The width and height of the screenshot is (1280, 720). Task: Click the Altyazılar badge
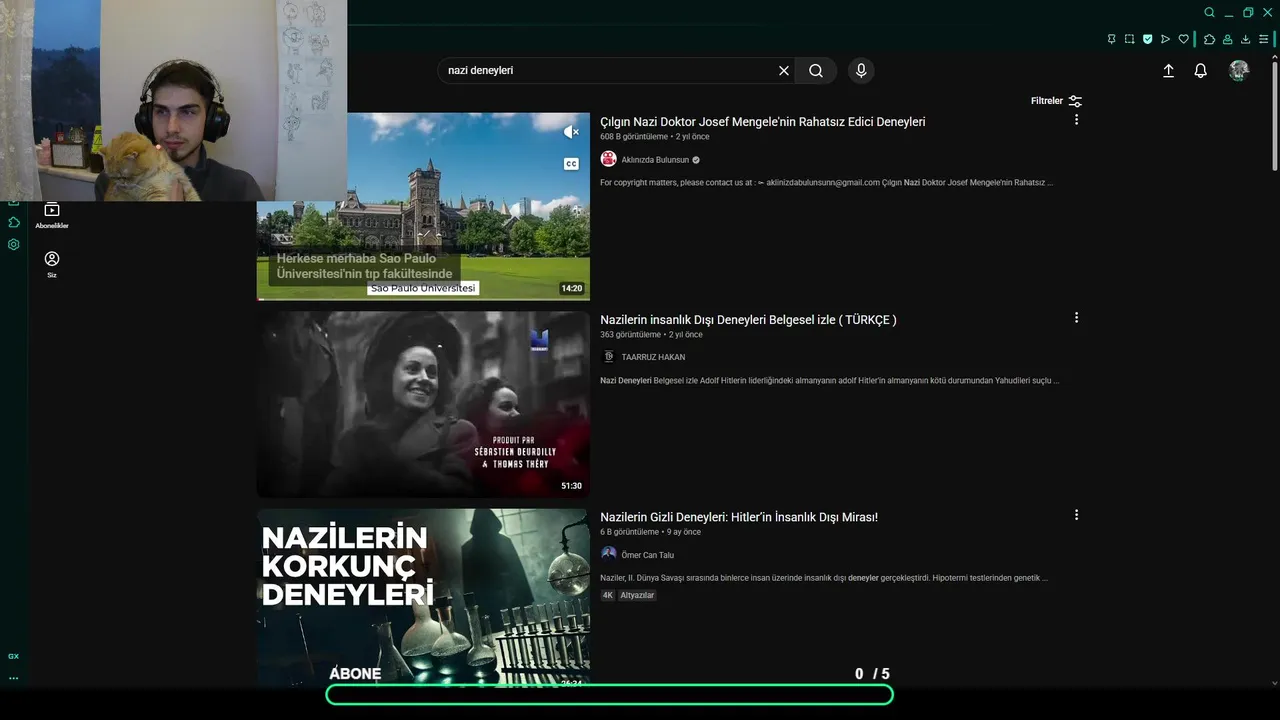[637, 595]
